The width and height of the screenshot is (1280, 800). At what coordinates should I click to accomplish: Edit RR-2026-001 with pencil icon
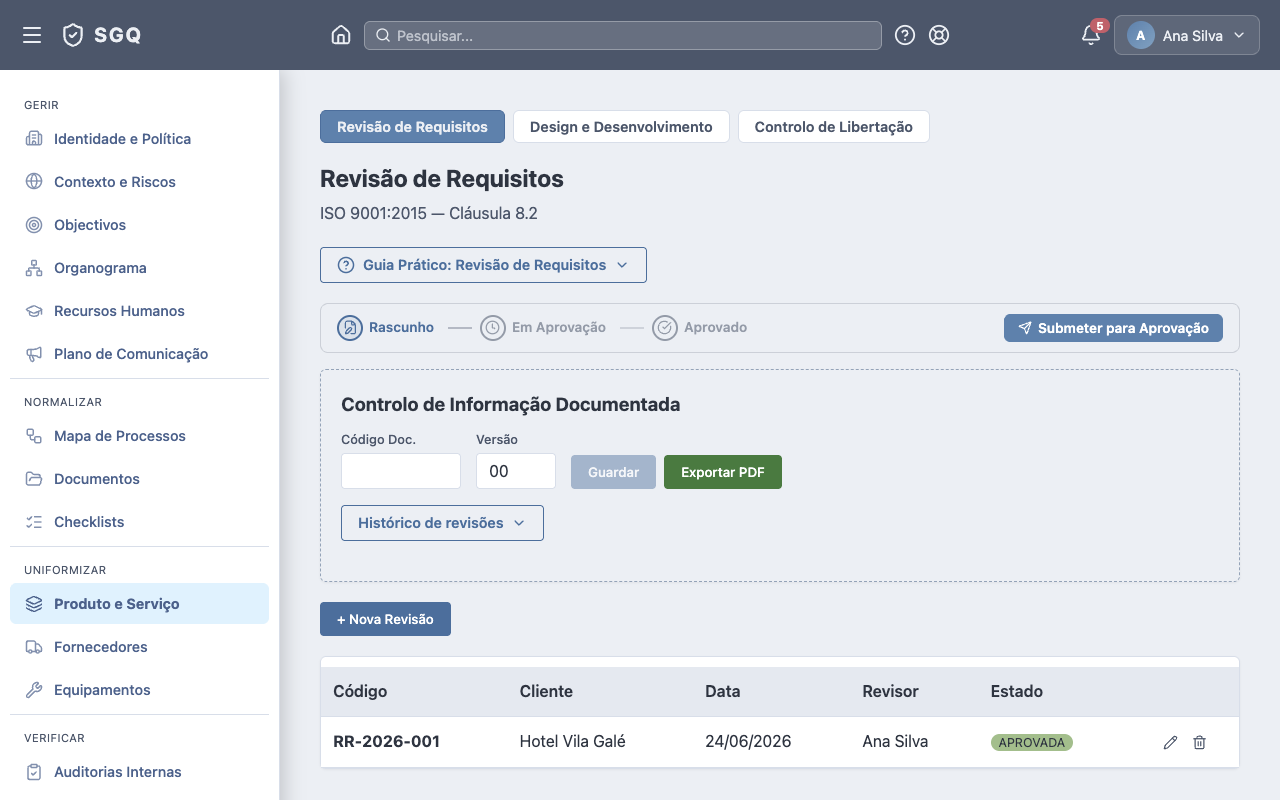(x=1170, y=743)
